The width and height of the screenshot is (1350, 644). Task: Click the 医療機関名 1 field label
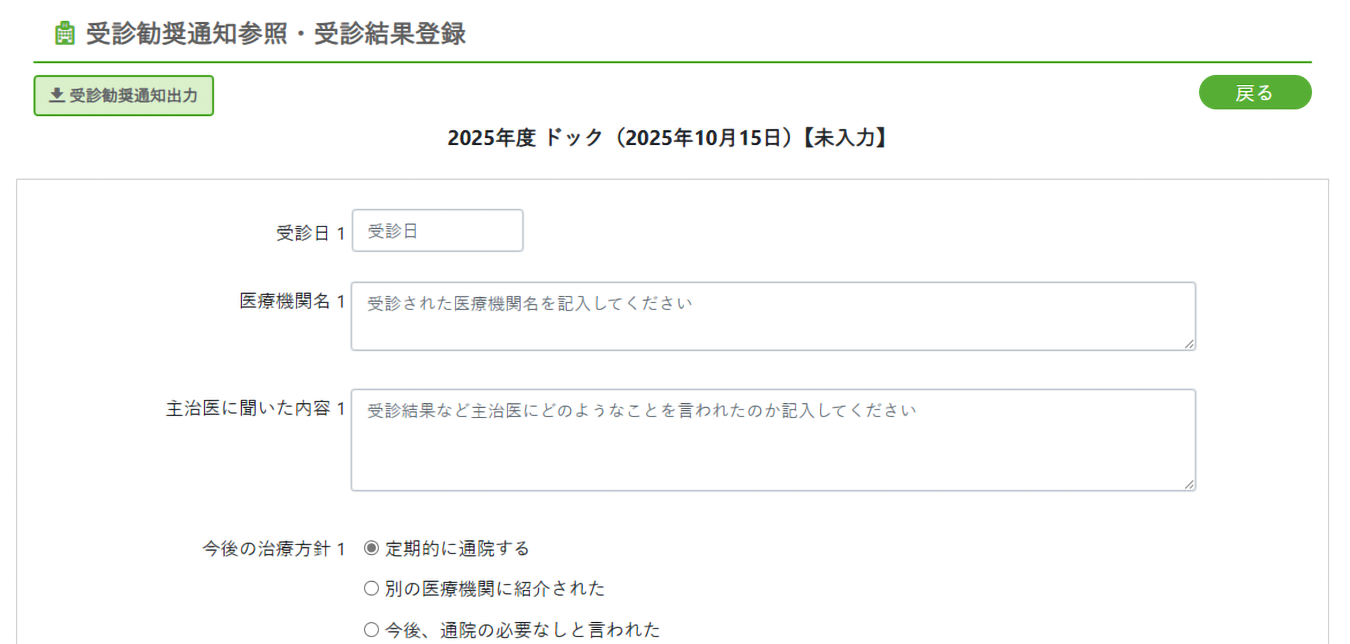tap(292, 301)
